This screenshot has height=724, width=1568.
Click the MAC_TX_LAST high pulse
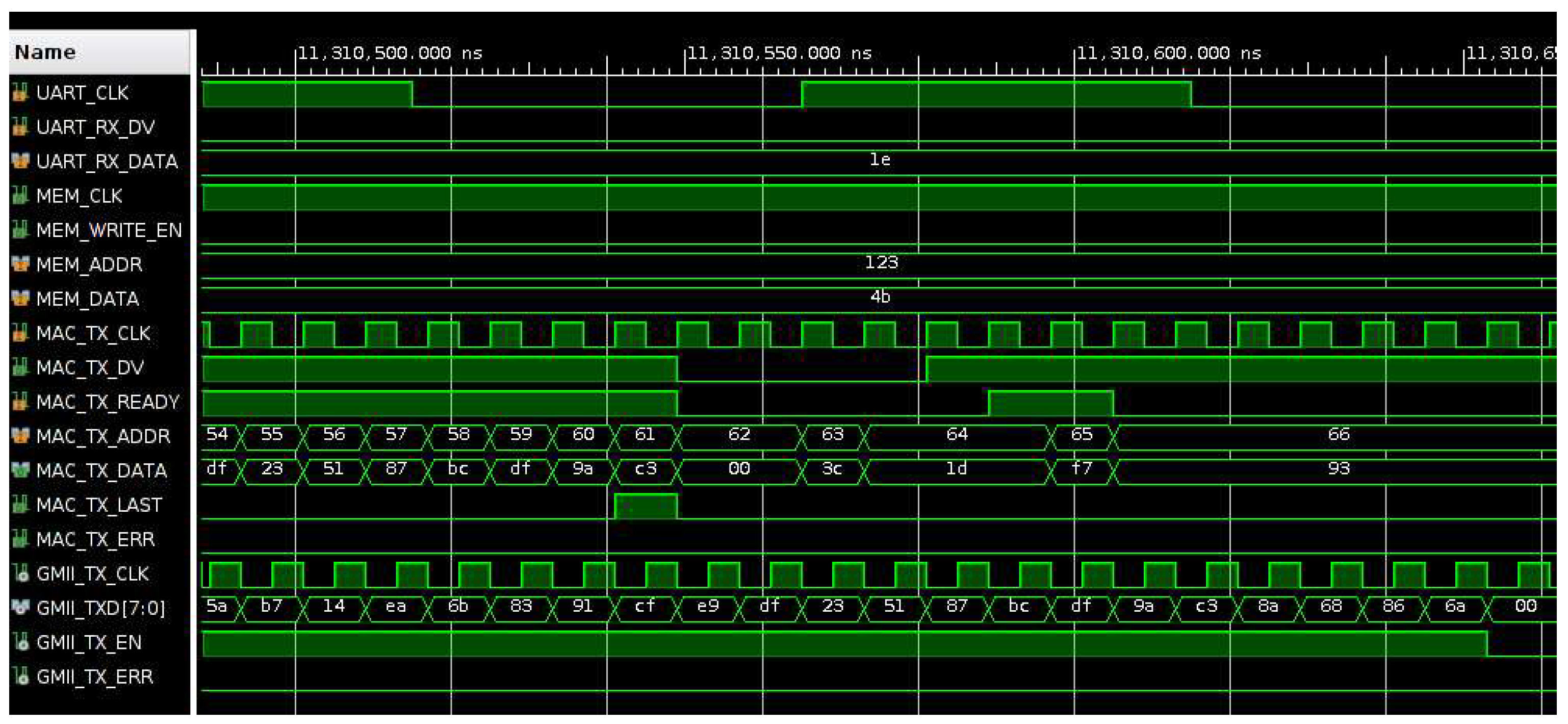(x=645, y=507)
